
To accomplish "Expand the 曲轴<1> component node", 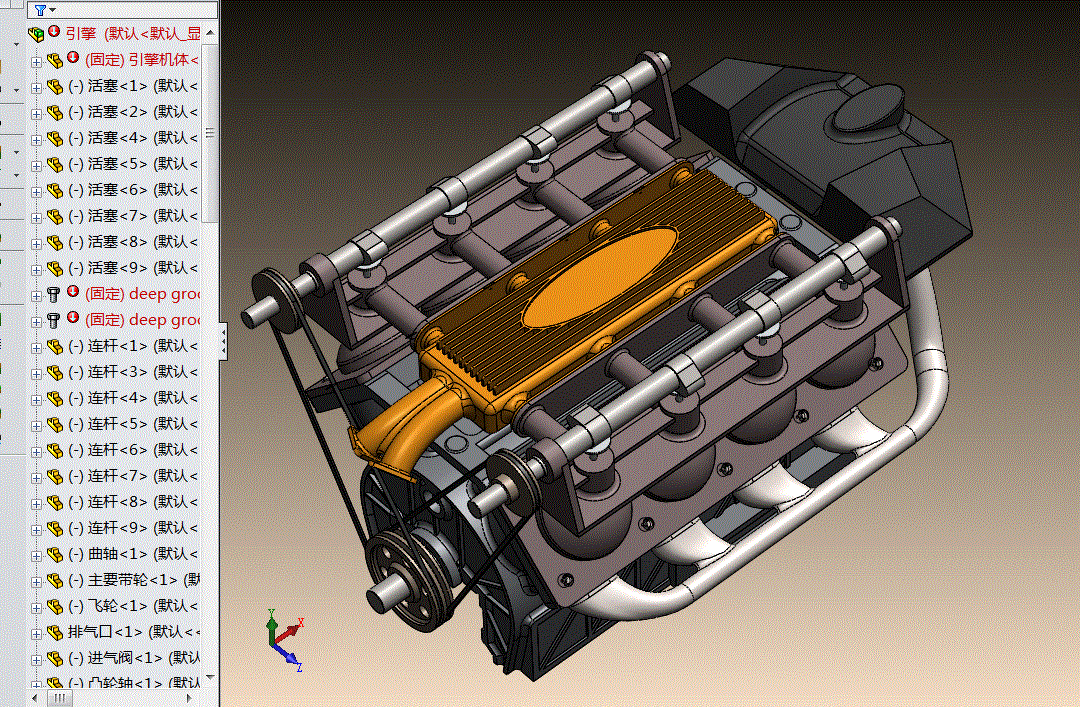I will (37, 555).
